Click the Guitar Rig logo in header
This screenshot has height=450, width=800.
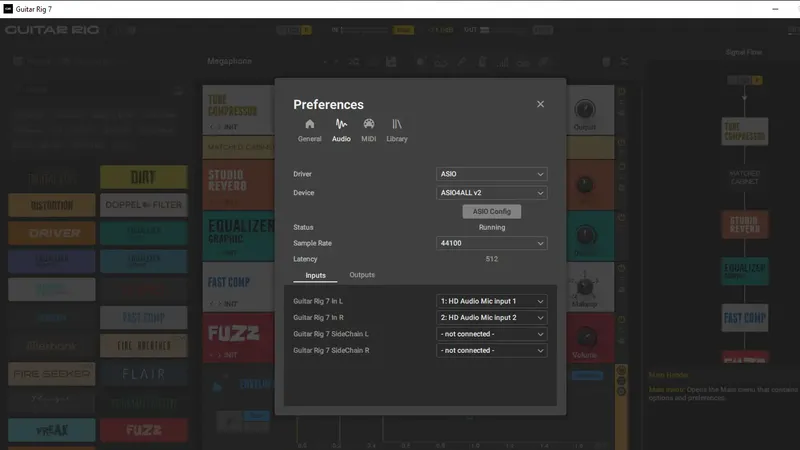point(52,30)
